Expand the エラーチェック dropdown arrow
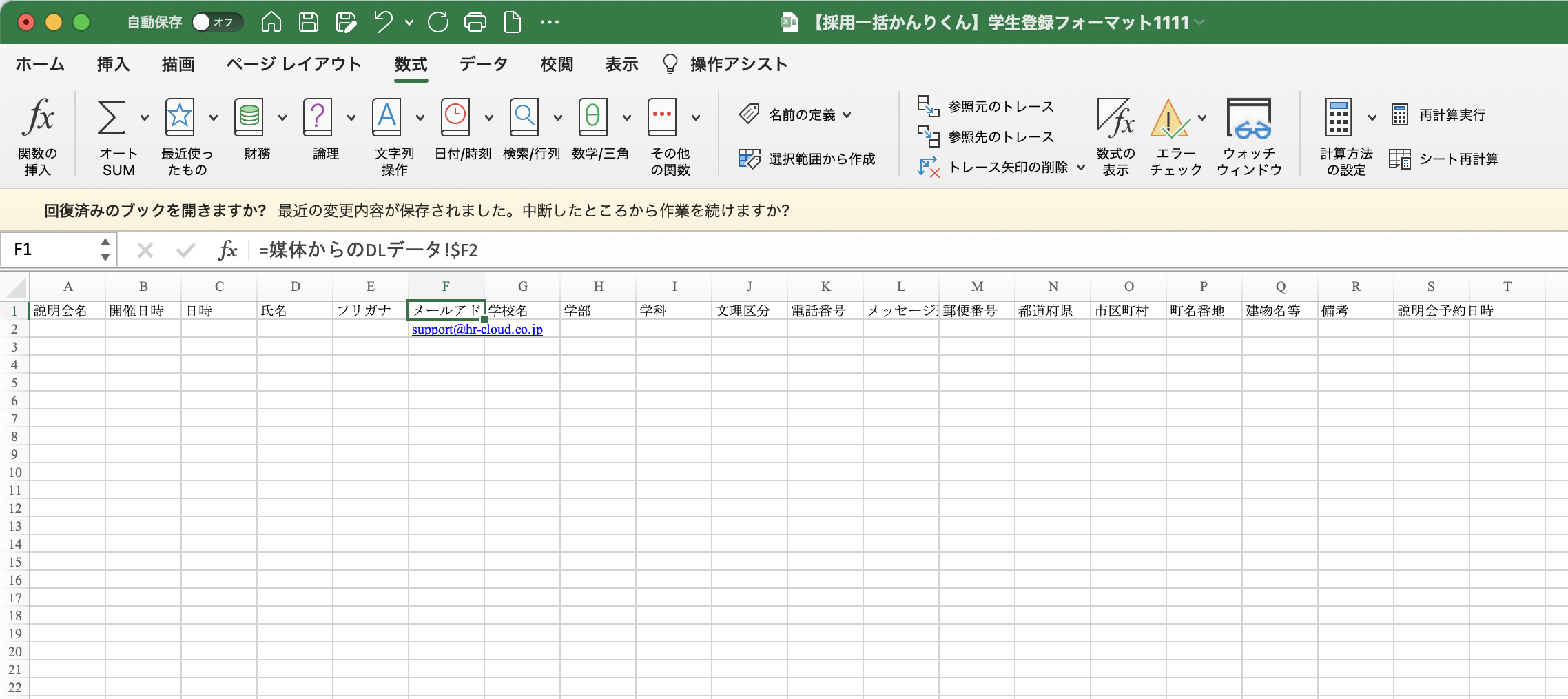The image size is (1568, 699). pyautogui.click(x=1202, y=118)
